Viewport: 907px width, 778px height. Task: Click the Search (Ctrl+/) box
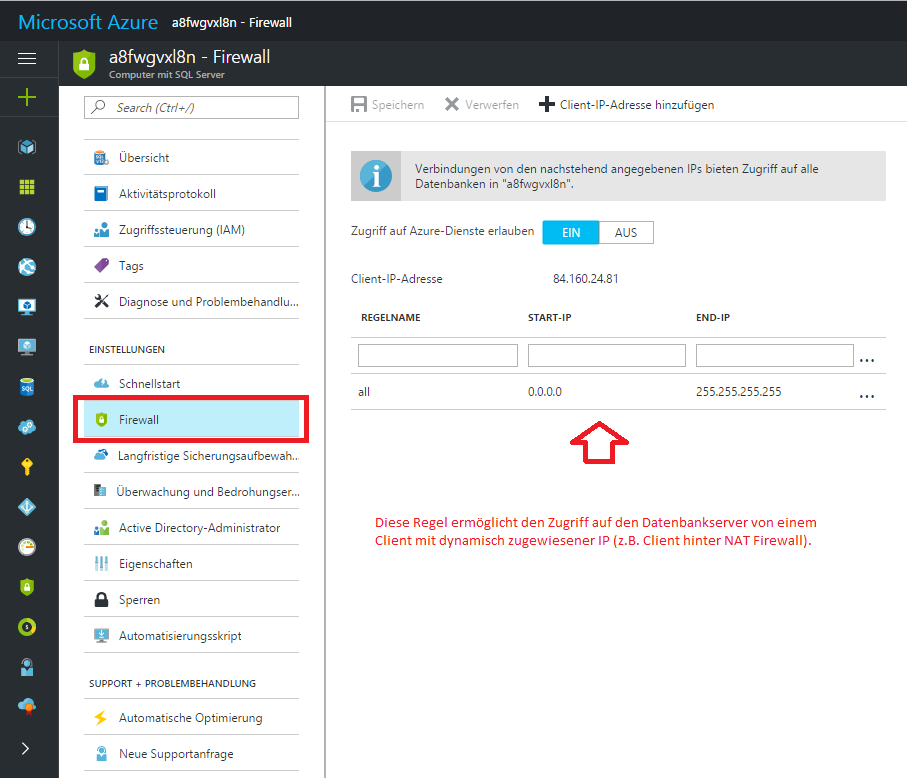point(191,108)
